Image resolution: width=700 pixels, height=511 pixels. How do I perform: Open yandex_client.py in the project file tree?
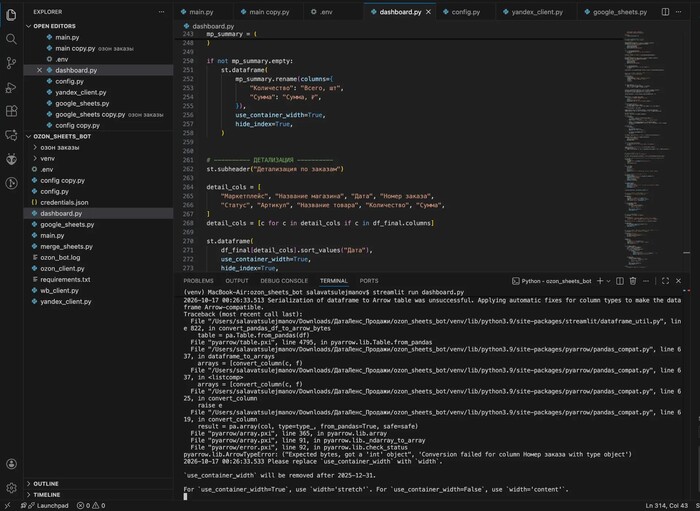pyautogui.click(x=98, y=302)
